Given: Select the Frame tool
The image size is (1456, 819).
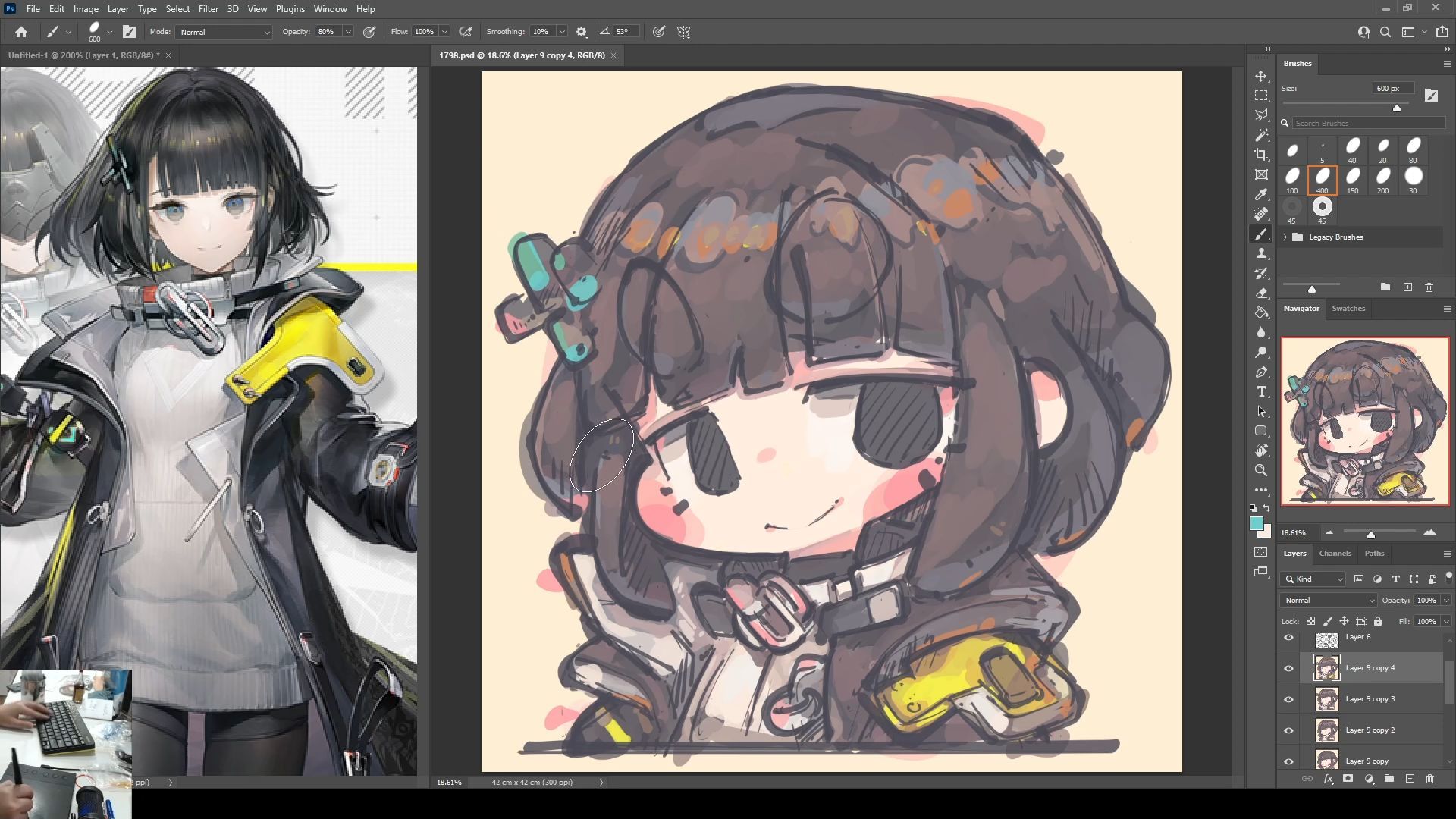Looking at the screenshot, I should tap(1261, 174).
